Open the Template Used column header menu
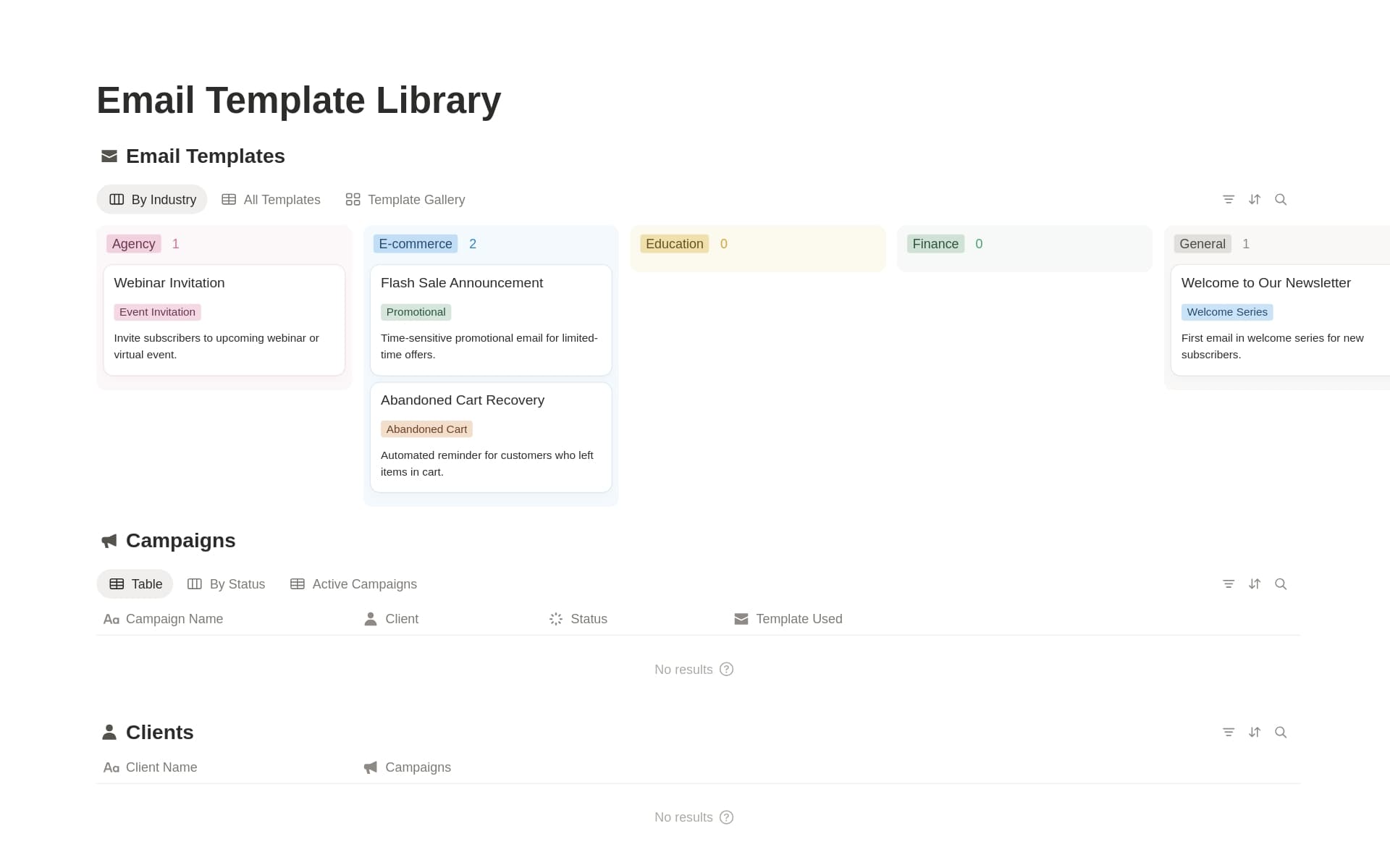Viewport: 1390px width, 868px height. click(x=820, y=619)
